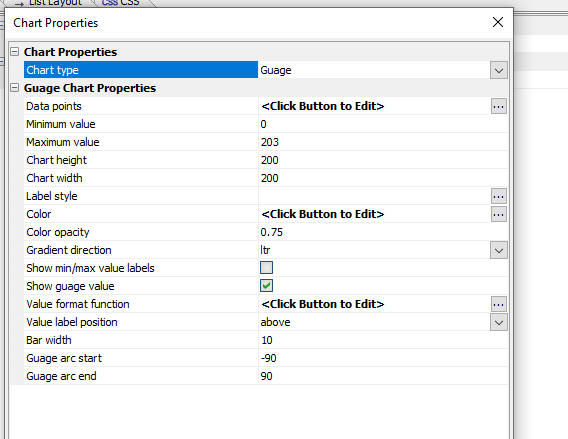
Task: Click the Bar width value field
Action: click(x=383, y=340)
